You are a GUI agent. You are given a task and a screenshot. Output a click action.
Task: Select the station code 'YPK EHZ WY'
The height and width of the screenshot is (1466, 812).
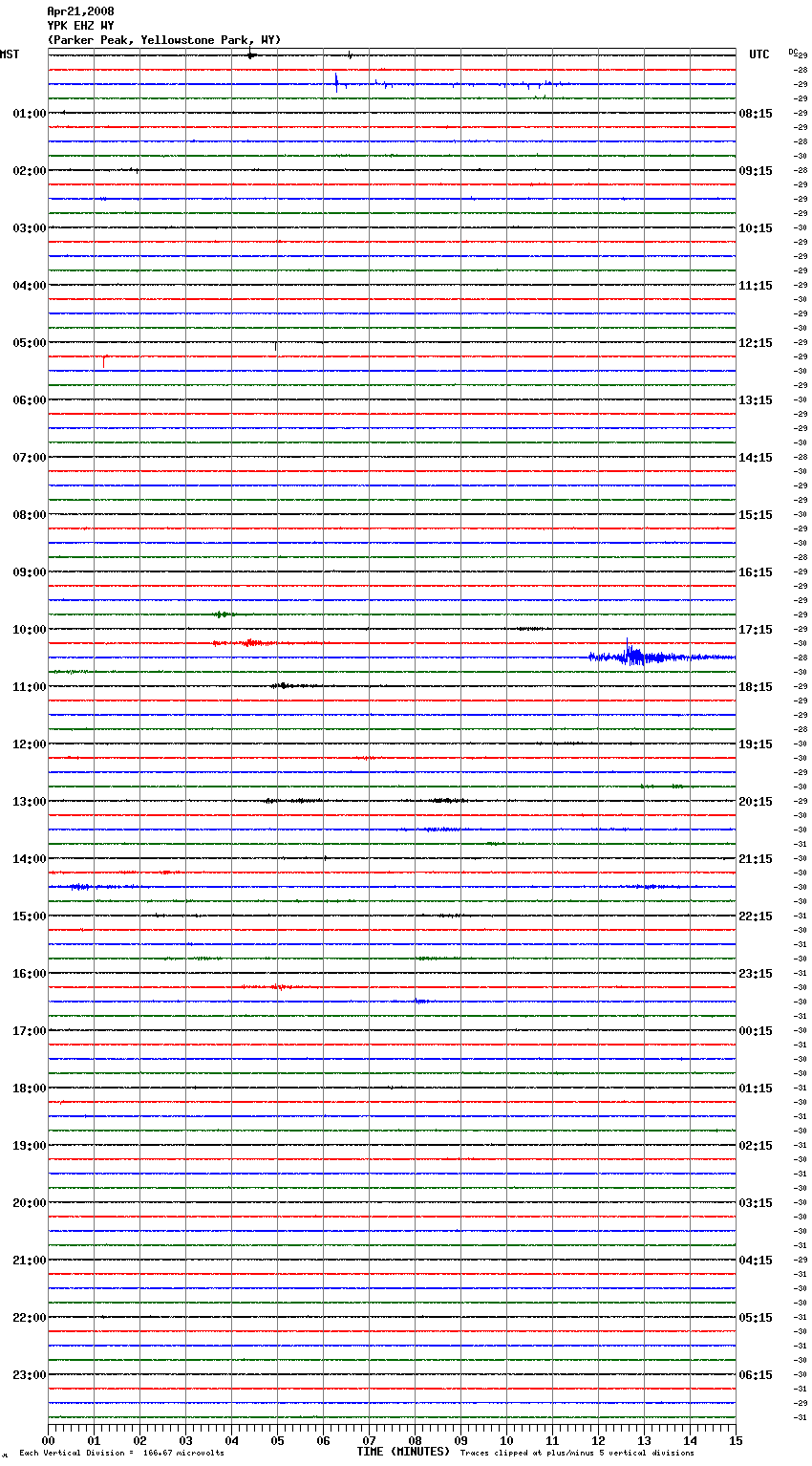coord(80,26)
